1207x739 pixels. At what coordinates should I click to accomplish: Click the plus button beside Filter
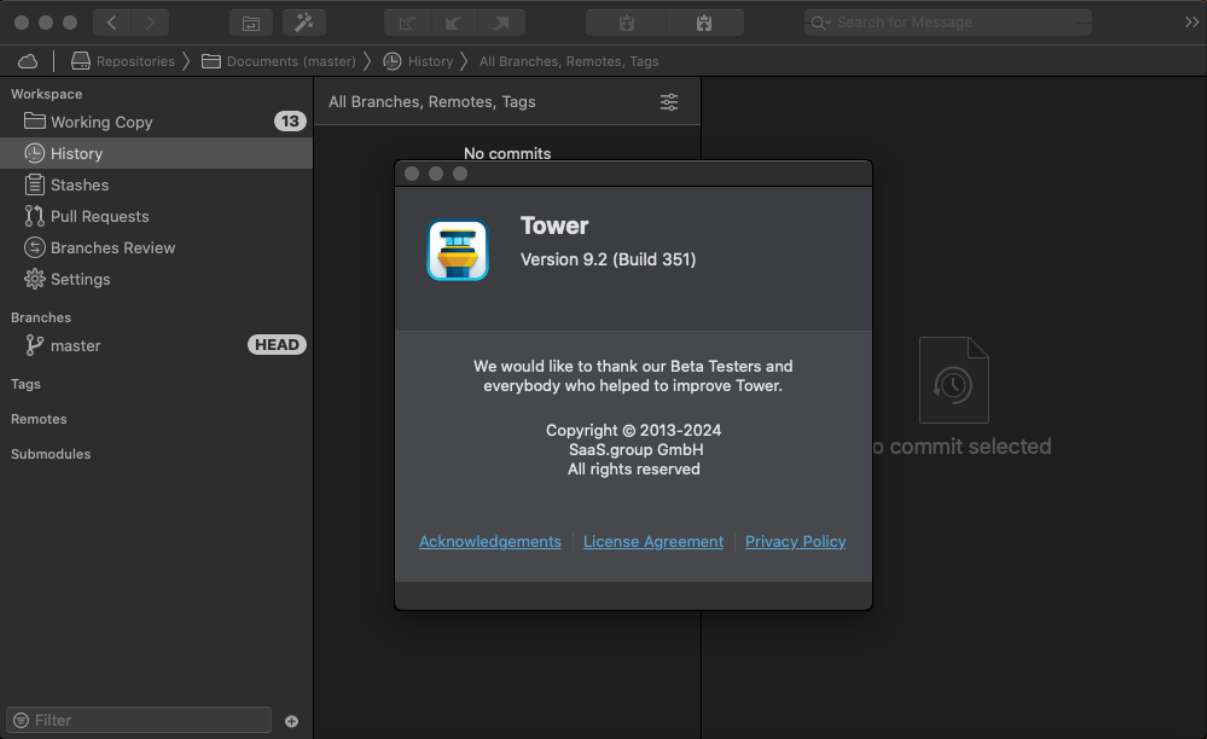[x=292, y=721]
